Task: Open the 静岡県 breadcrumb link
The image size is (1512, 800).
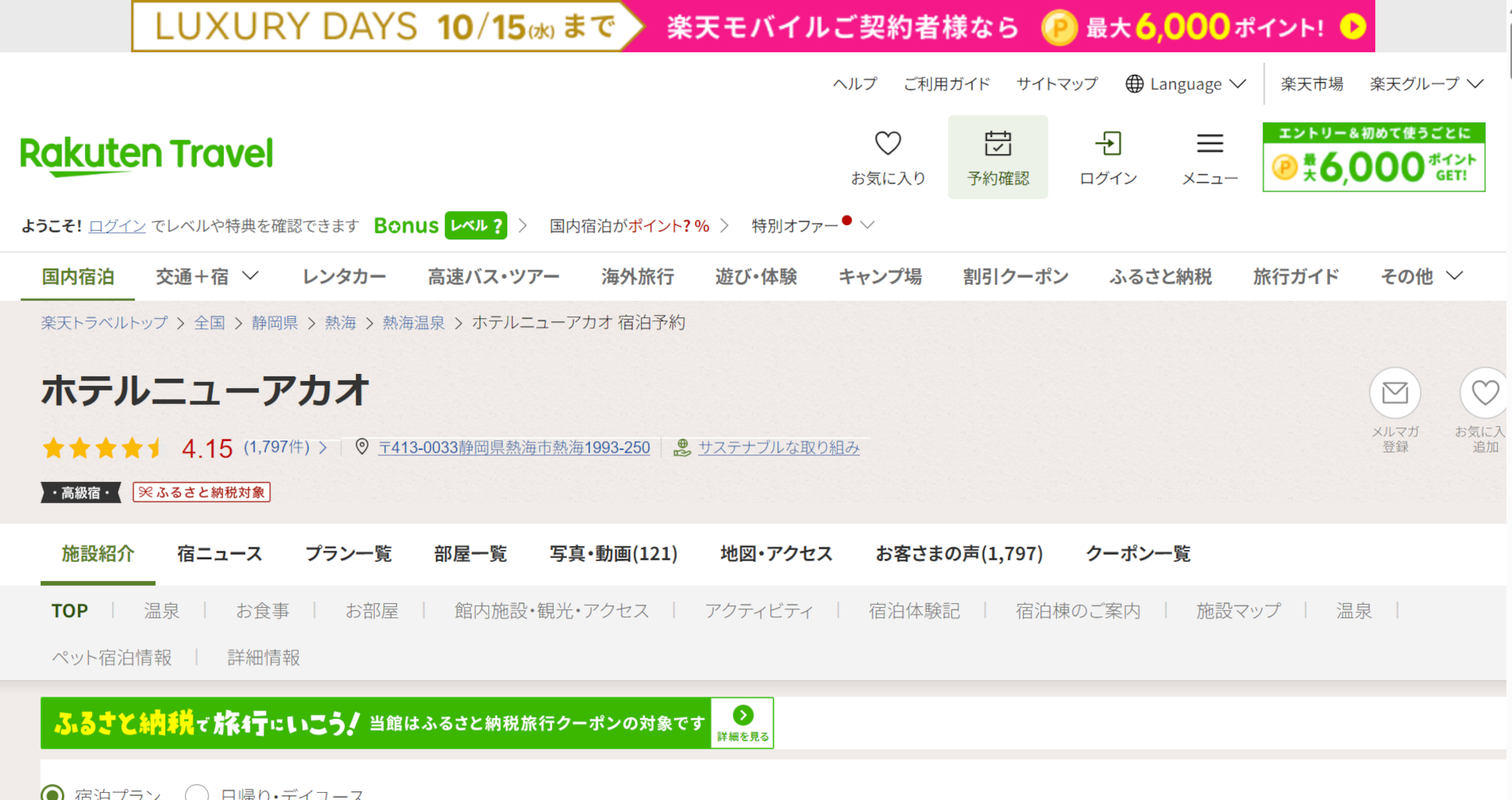Action: [274, 322]
